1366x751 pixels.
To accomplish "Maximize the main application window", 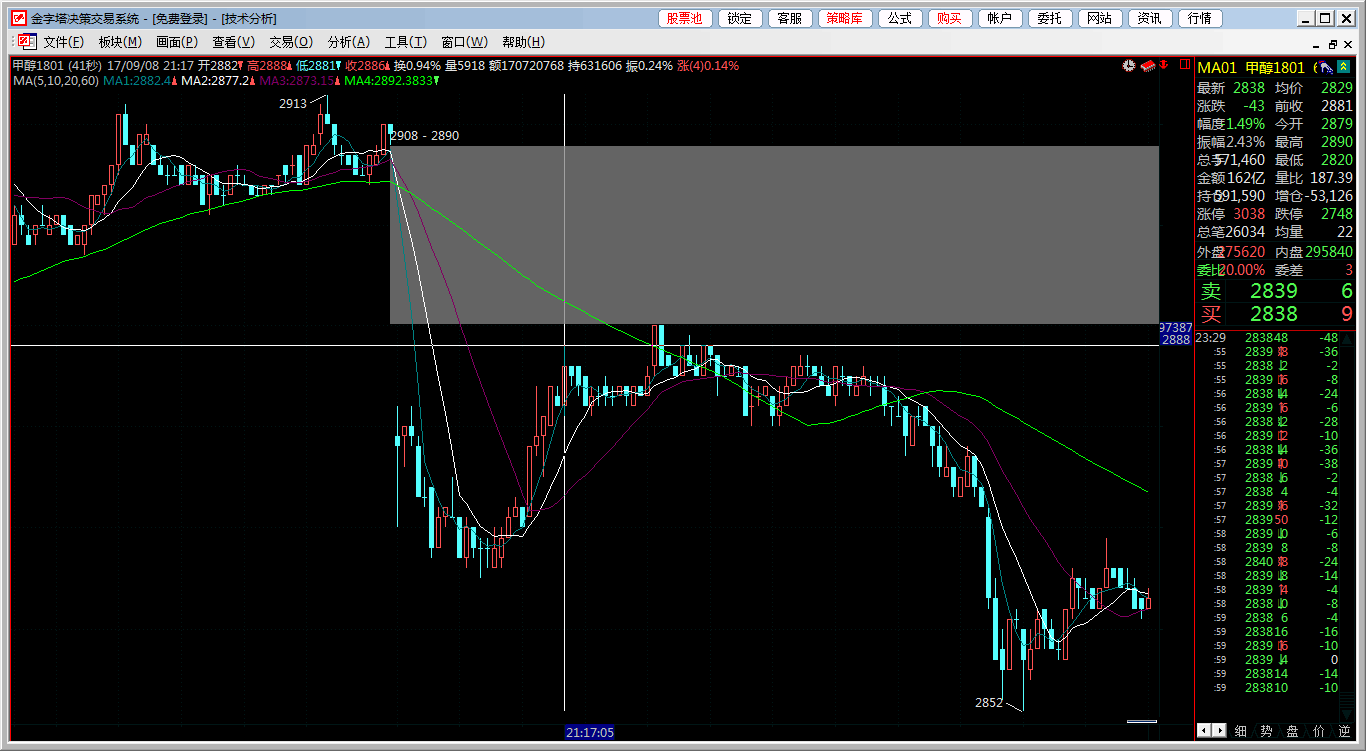I will [x=1324, y=18].
